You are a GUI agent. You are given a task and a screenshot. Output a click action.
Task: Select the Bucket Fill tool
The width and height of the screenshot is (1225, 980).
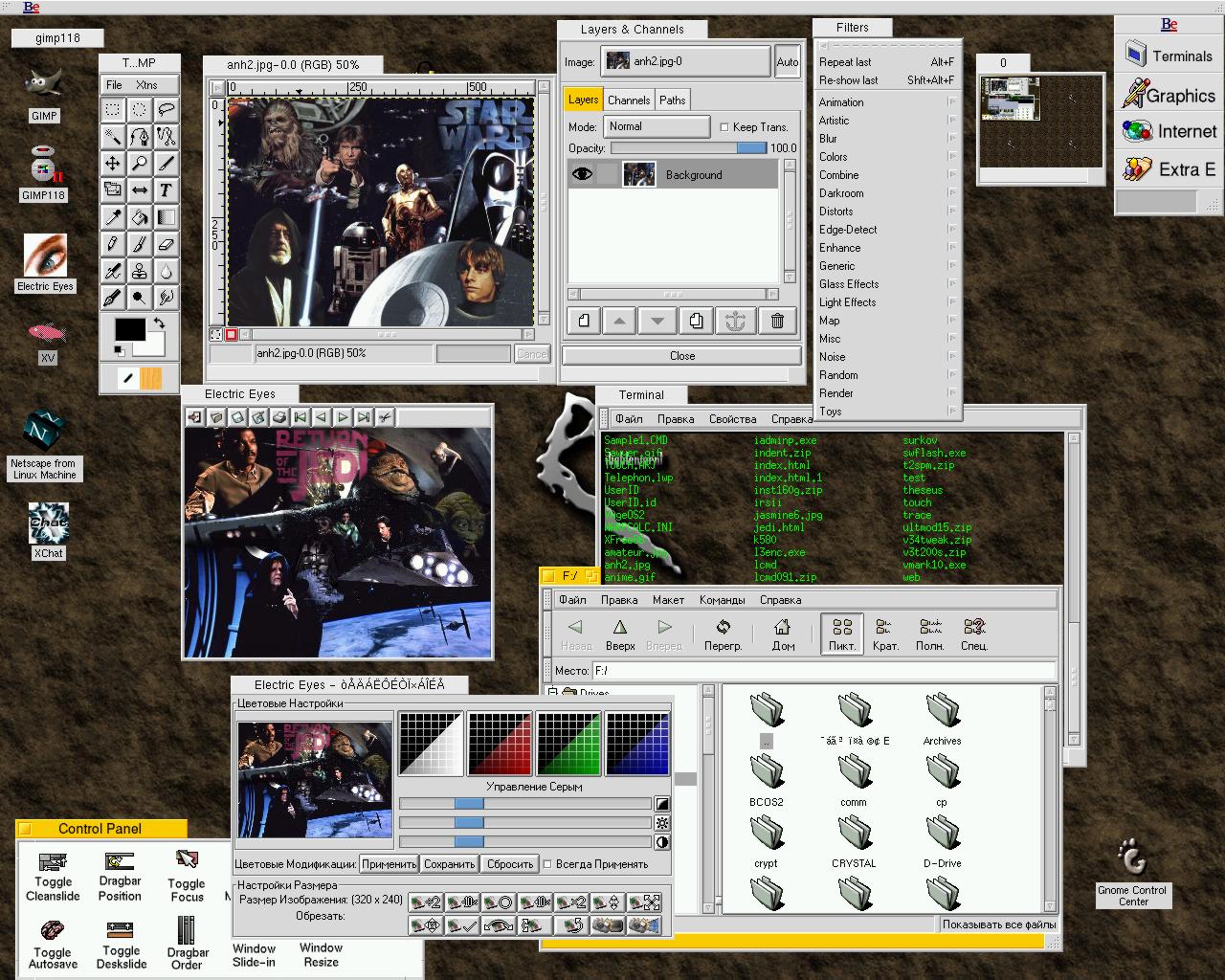point(140,217)
